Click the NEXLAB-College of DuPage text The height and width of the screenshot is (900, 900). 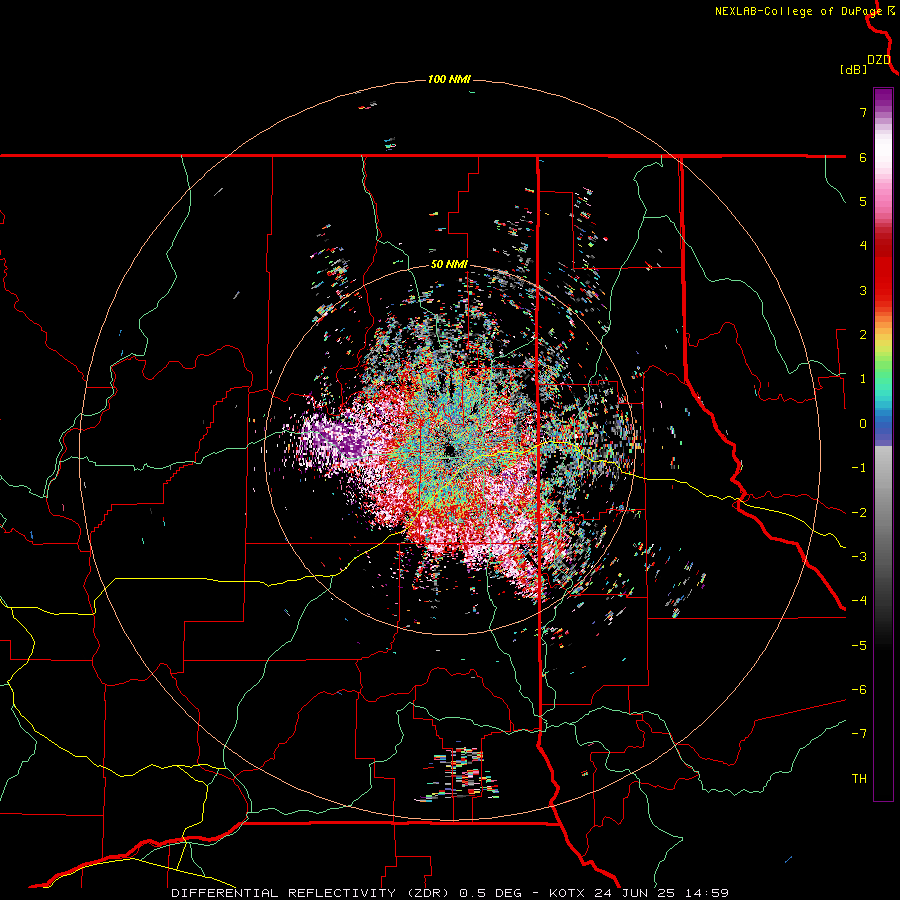pos(798,11)
